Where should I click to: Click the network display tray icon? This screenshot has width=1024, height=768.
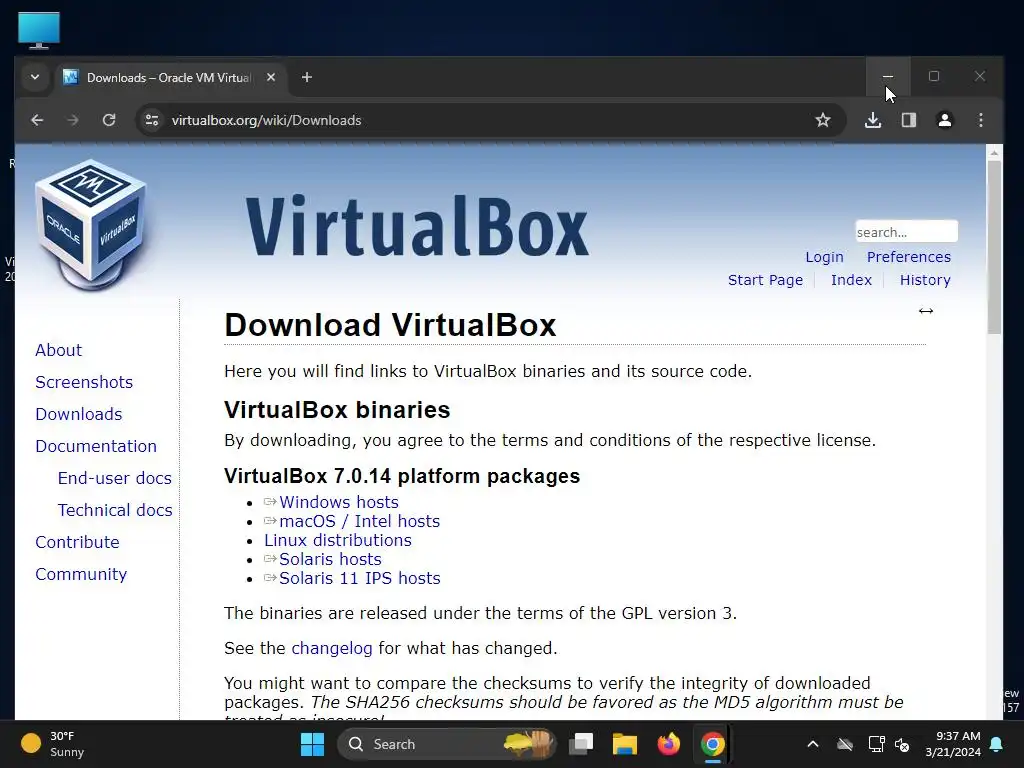(876, 744)
